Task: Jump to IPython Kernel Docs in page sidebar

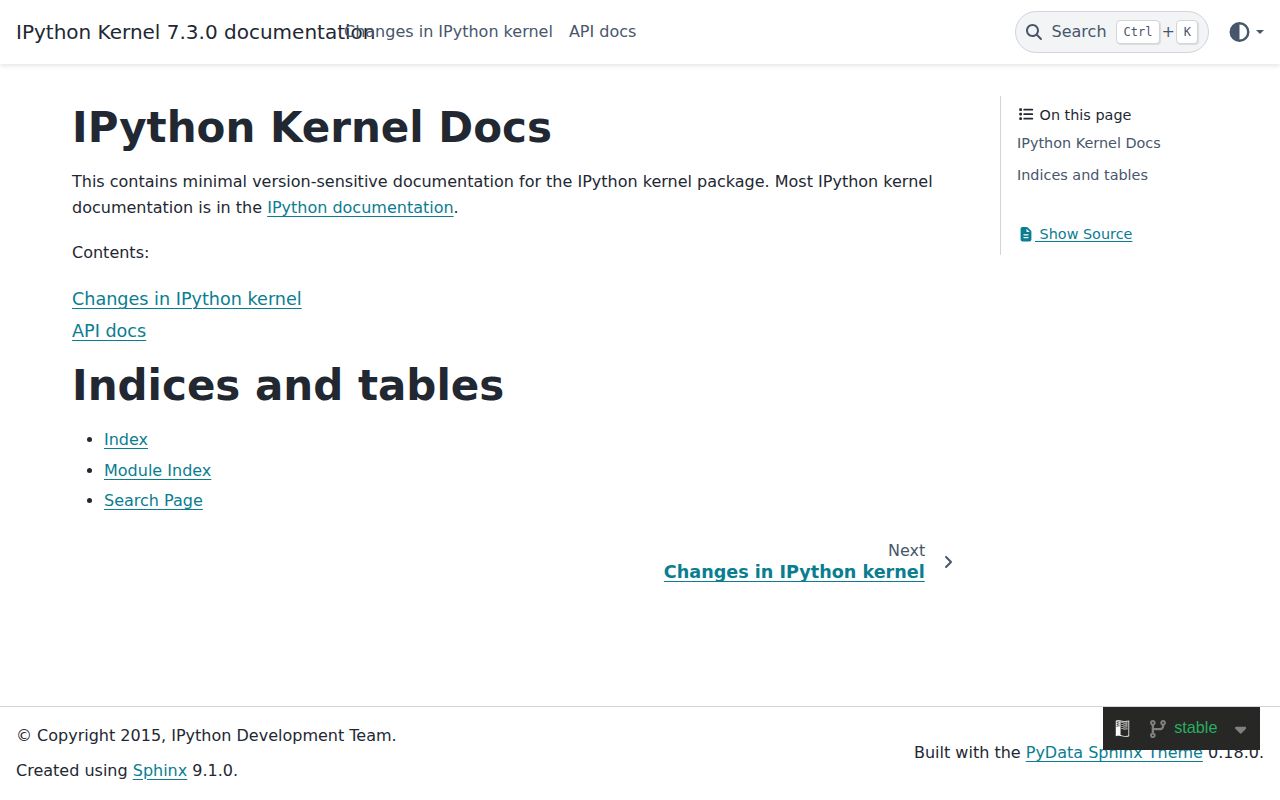Action: 1088,143
